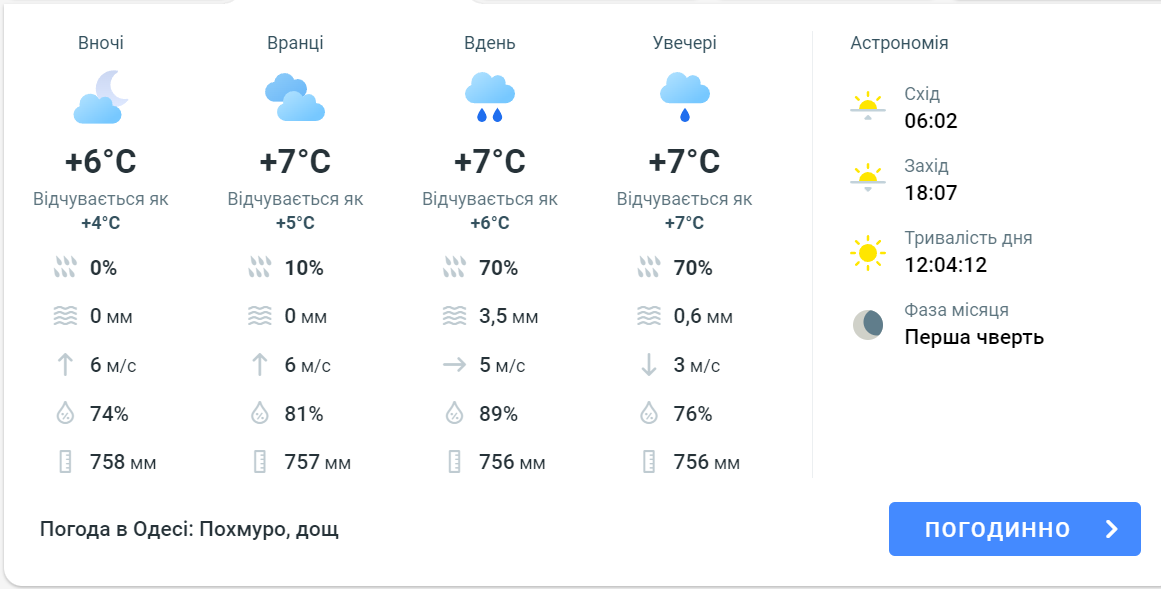Click the chevron arrow on ПОГОДИННО button

pyautogui.click(x=1111, y=529)
